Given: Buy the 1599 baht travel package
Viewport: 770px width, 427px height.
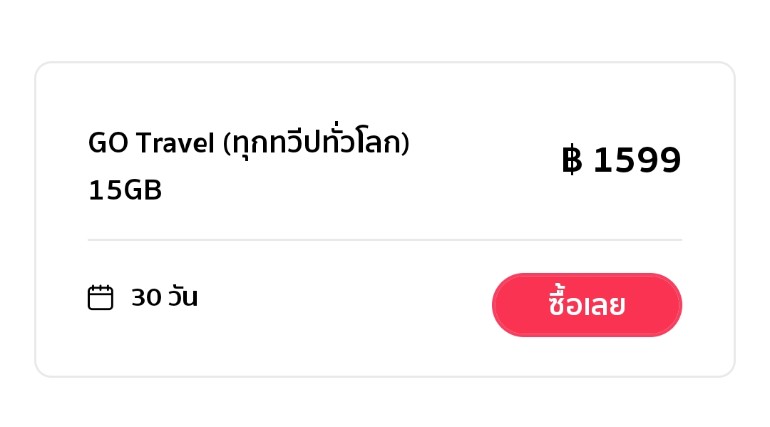Looking at the screenshot, I should point(587,305).
